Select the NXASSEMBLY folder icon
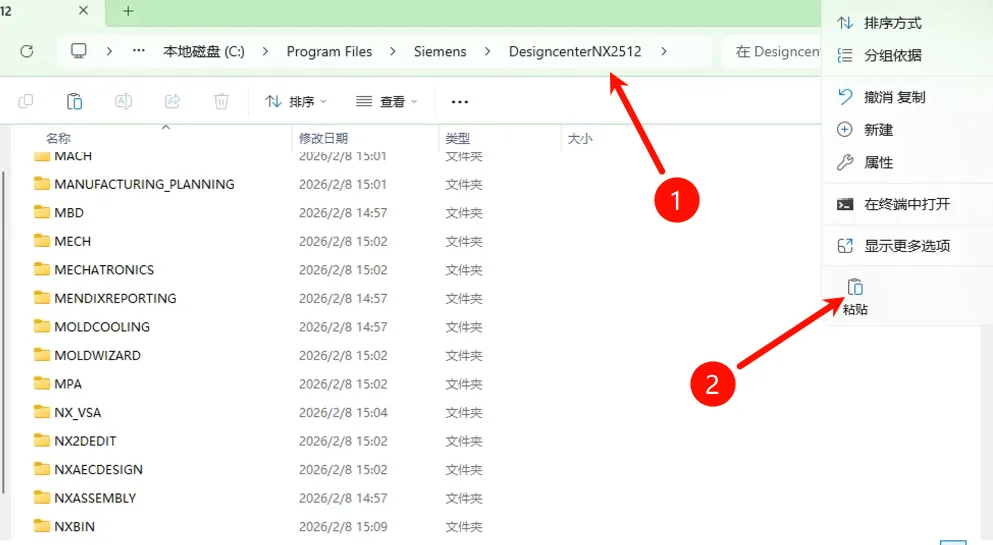The image size is (993, 545). click(42, 498)
